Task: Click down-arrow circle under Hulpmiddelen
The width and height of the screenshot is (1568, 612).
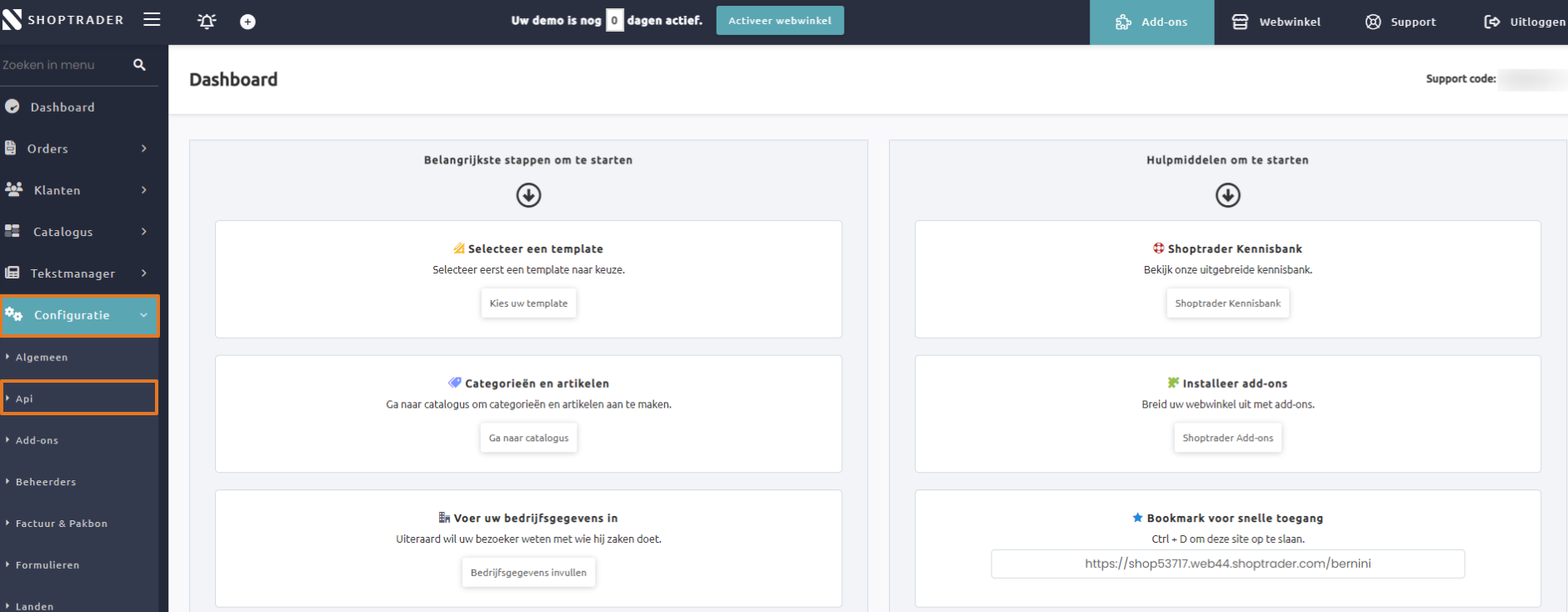Action: click(1228, 195)
